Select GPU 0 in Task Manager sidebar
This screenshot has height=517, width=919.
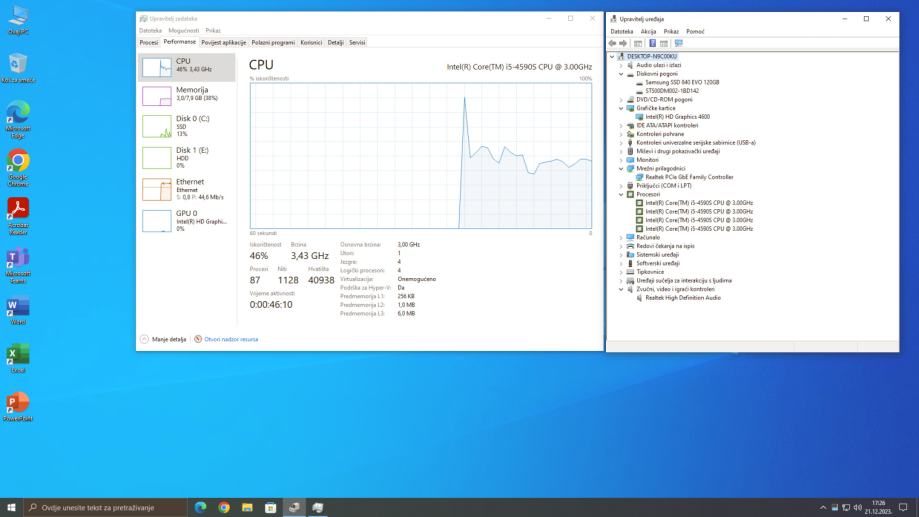tap(187, 221)
